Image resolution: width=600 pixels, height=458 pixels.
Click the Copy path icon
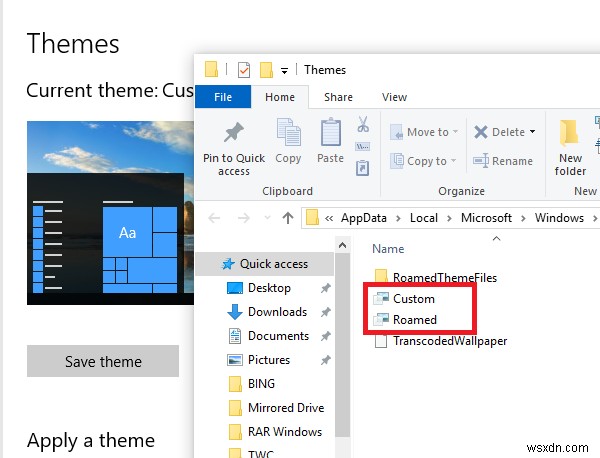tap(363, 147)
